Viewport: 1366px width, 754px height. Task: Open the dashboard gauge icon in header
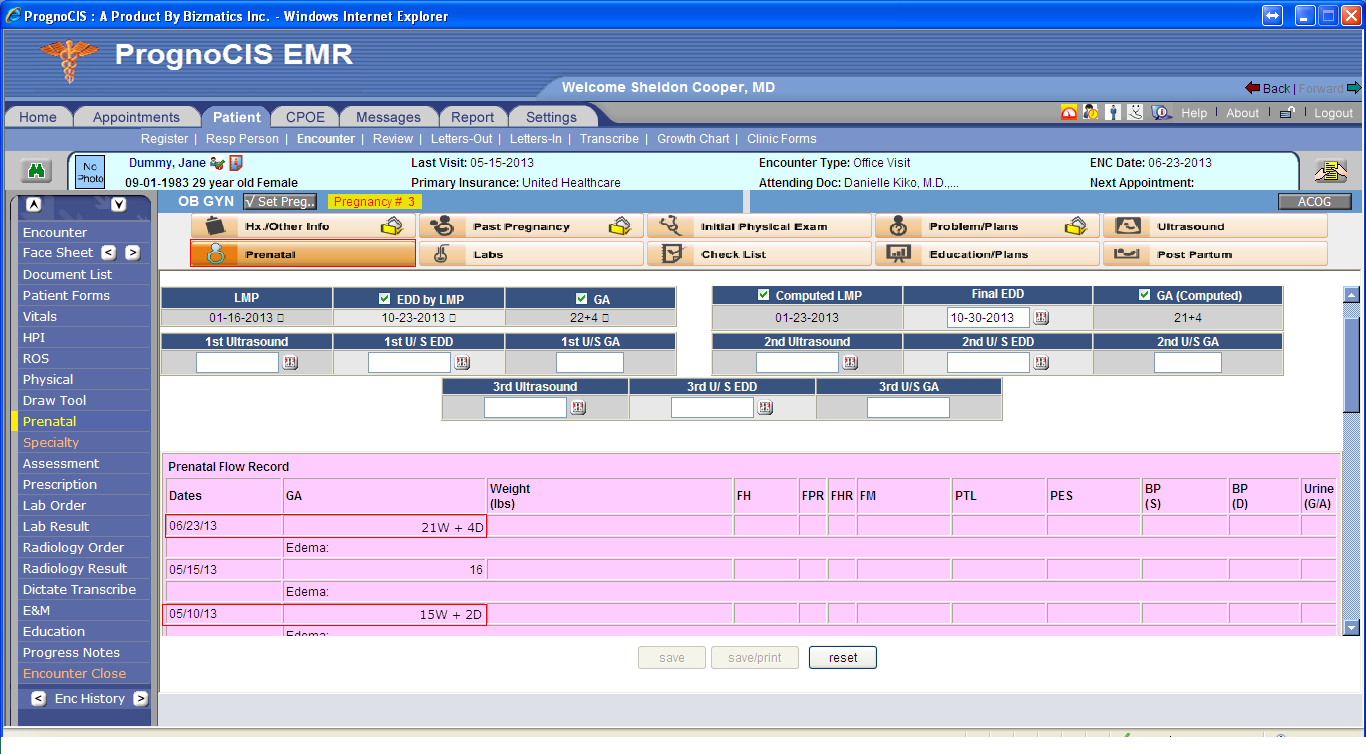click(x=1069, y=113)
